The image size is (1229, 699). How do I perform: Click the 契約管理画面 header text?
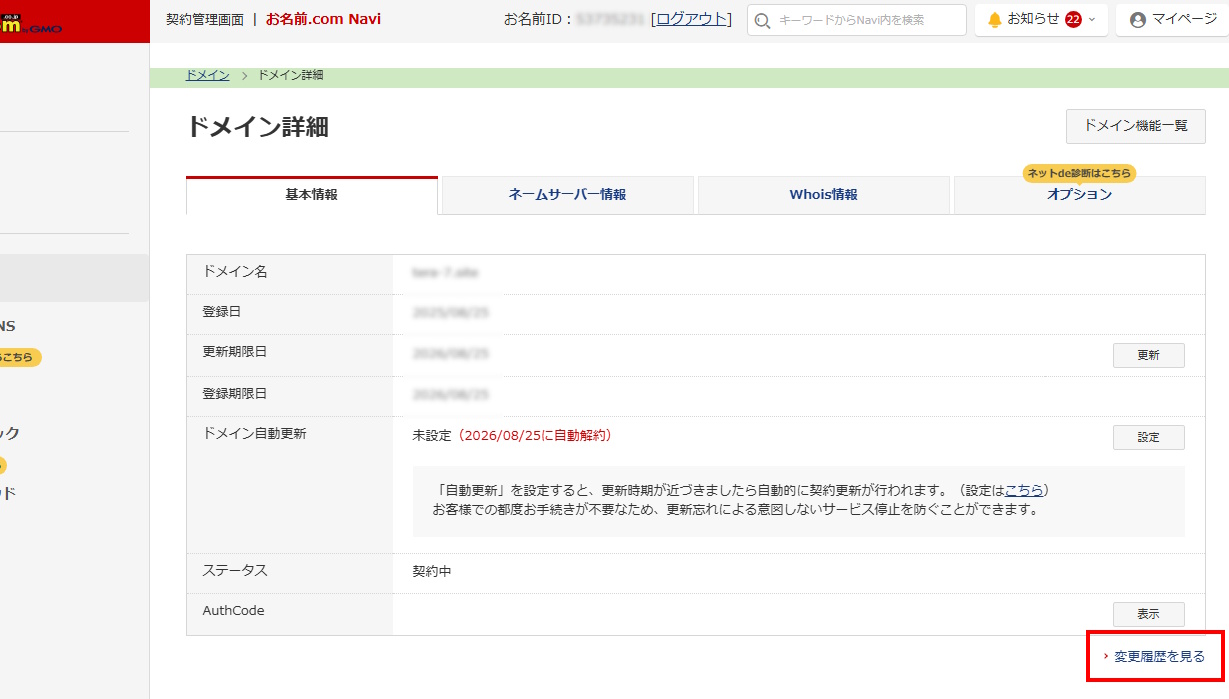pos(204,19)
